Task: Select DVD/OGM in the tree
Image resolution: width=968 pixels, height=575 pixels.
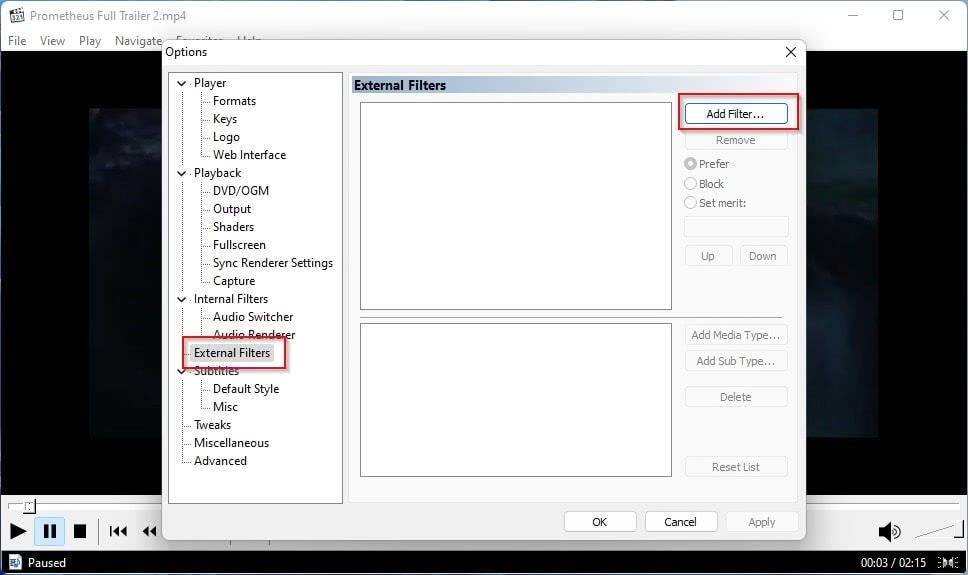Action: 241,191
